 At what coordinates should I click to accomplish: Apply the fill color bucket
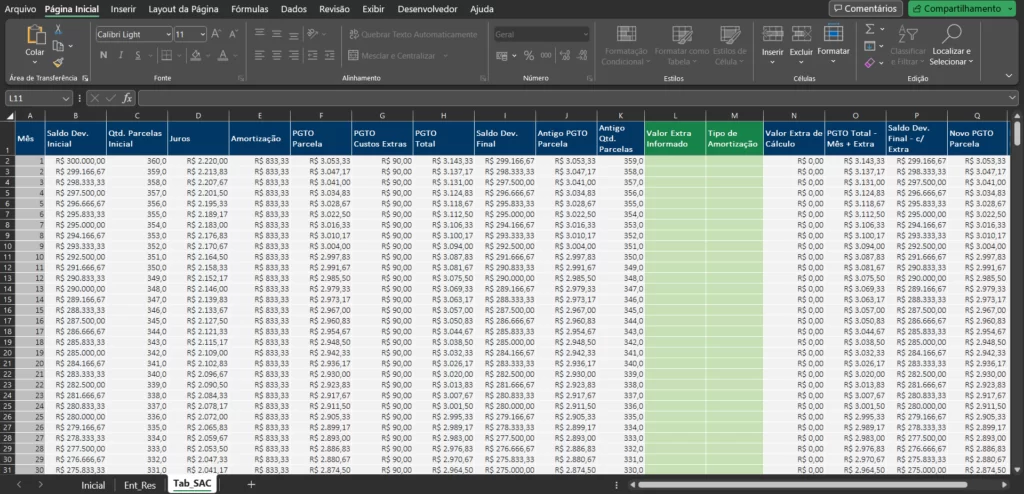coord(195,56)
